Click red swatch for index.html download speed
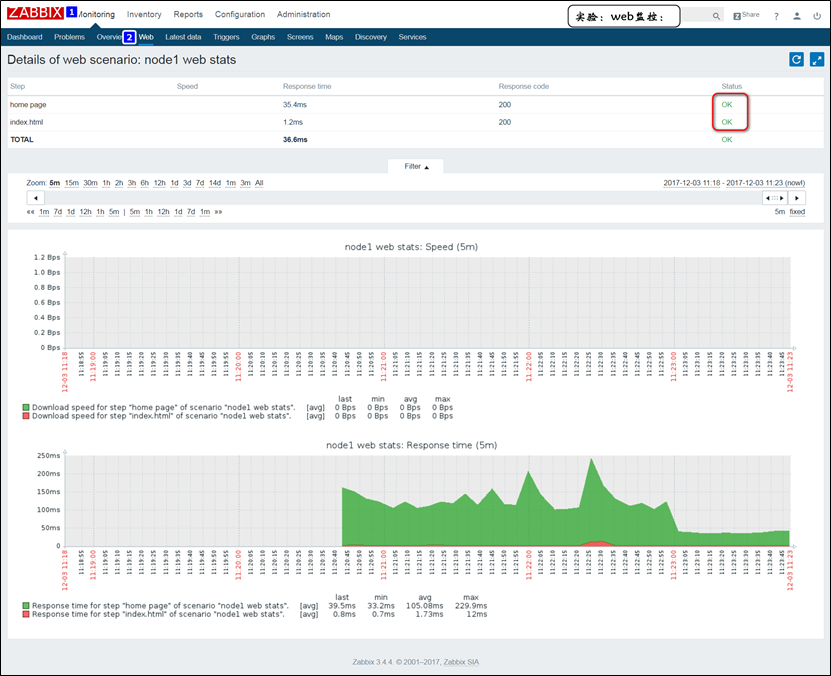The image size is (831, 676). click(25, 416)
